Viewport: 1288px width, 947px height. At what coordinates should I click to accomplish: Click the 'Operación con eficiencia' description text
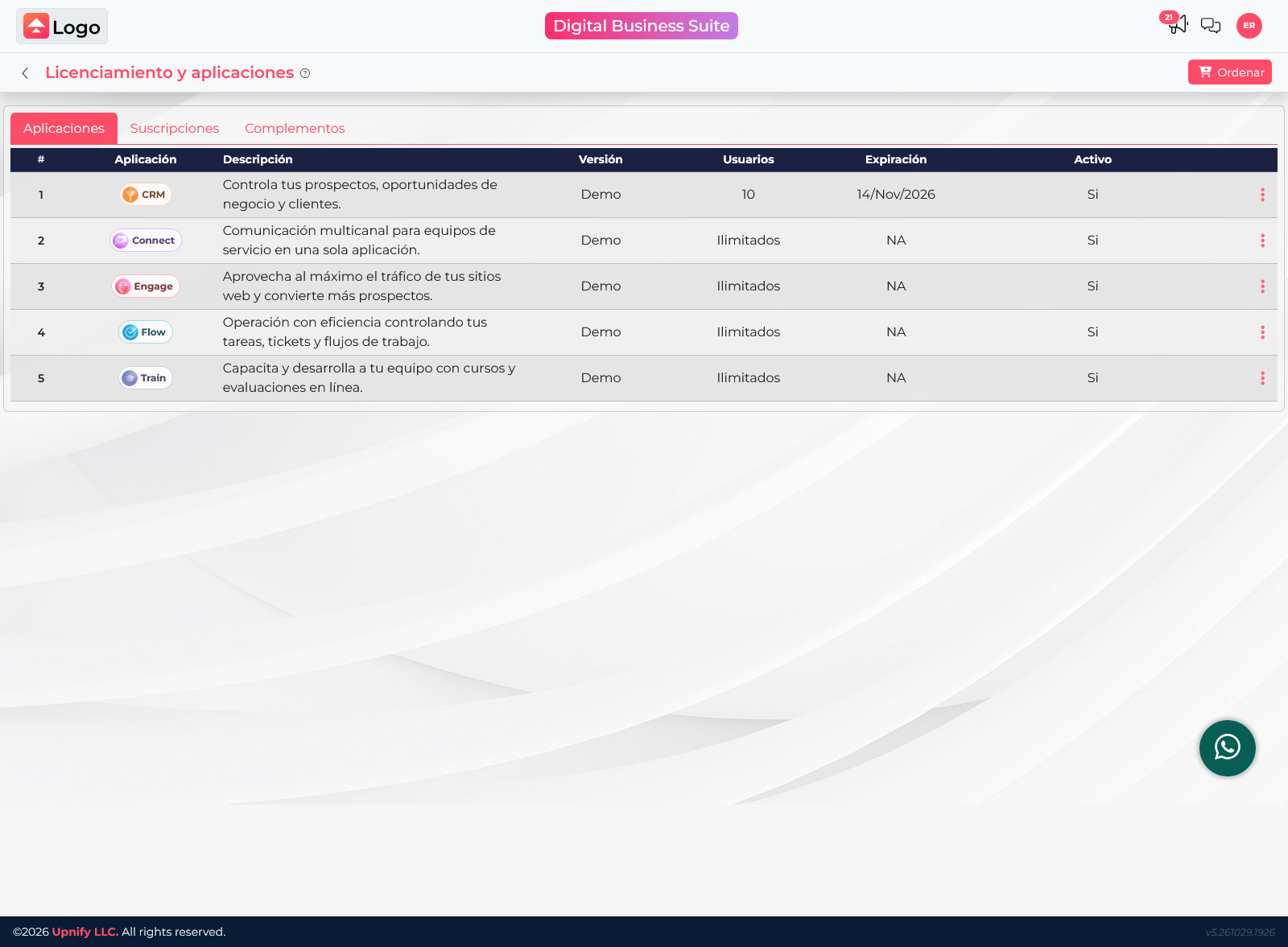click(355, 332)
